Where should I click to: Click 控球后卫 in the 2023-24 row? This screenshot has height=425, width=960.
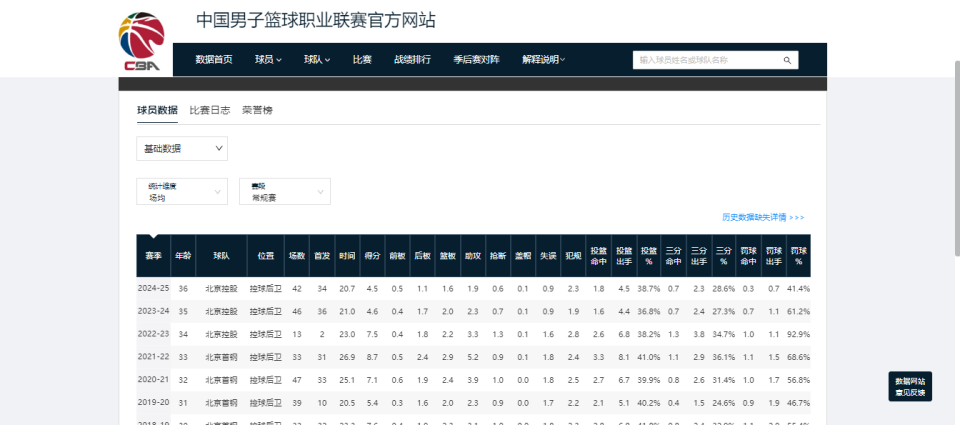[266, 311]
